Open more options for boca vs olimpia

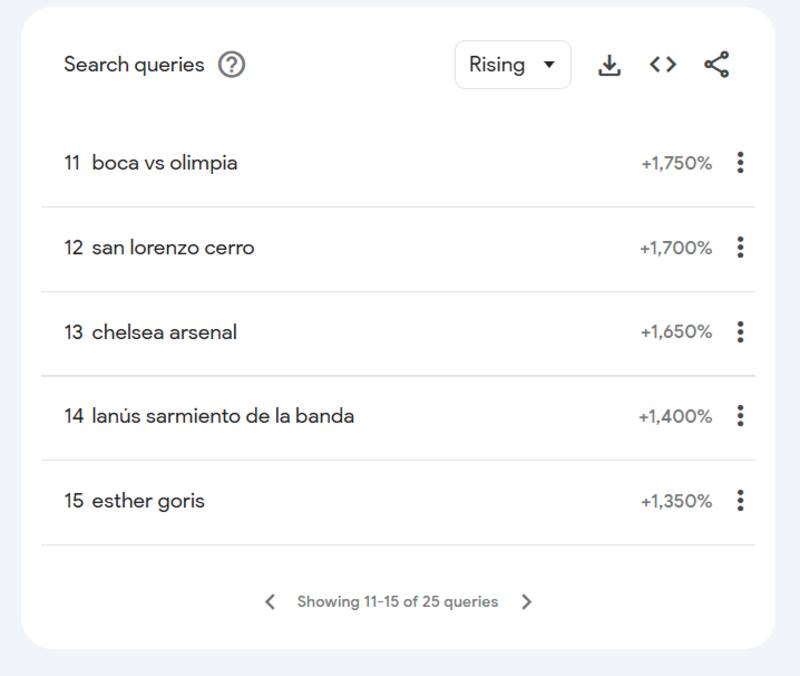point(740,163)
